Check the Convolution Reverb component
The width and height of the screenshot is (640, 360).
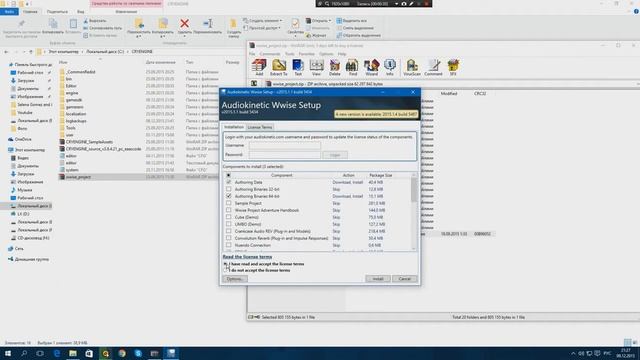tap(229, 238)
